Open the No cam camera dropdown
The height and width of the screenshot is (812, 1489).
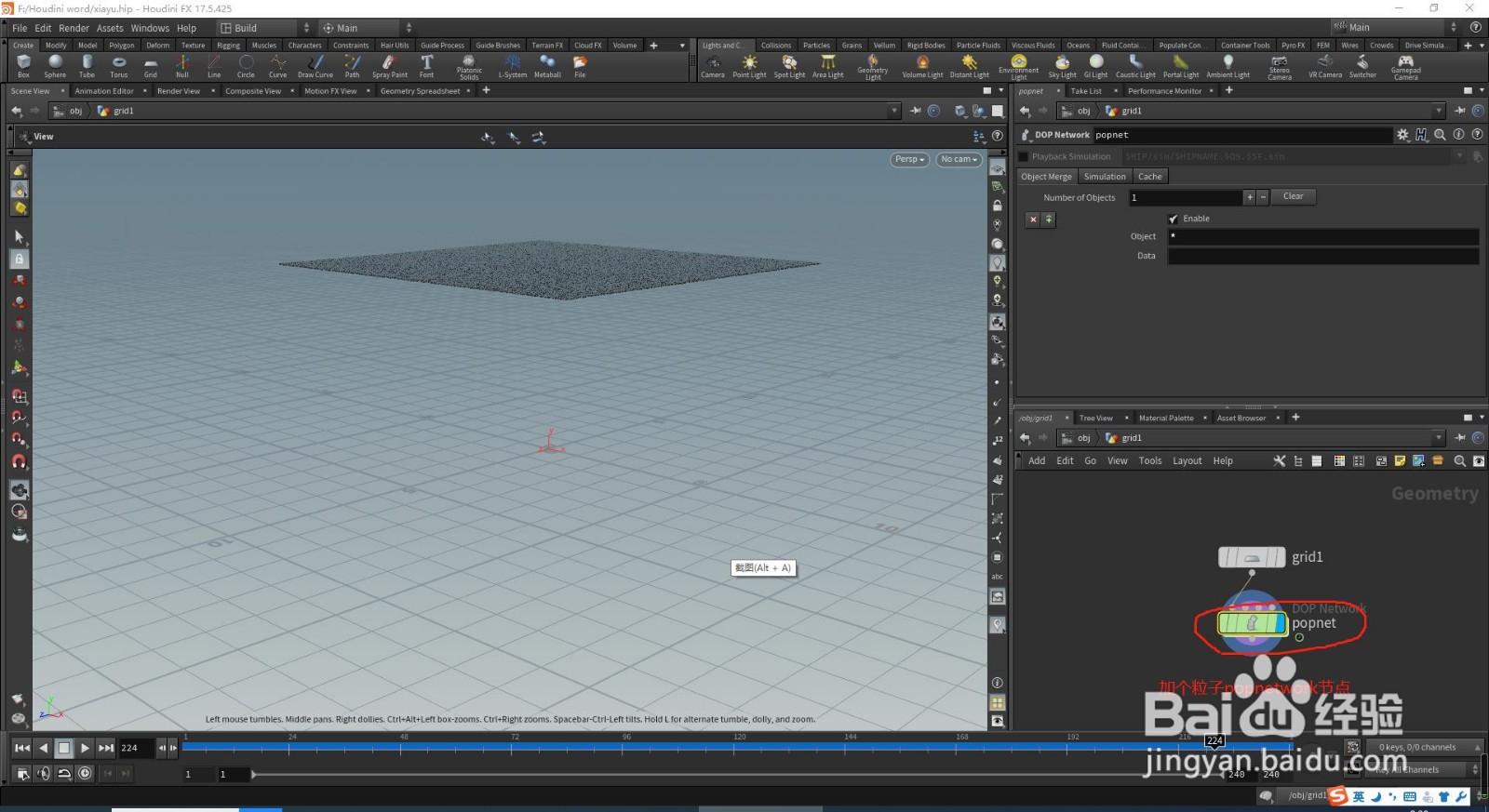(x=959, y=159)
